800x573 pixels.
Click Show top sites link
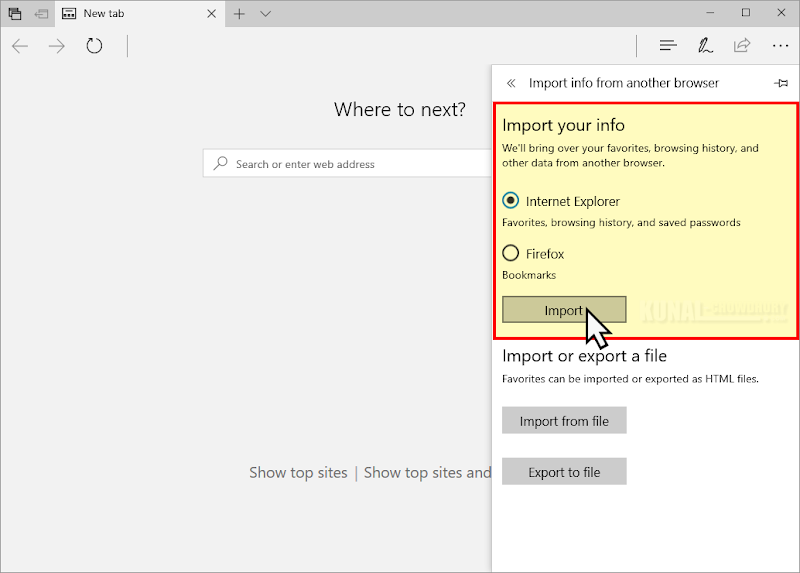click(x=298, y=473)
